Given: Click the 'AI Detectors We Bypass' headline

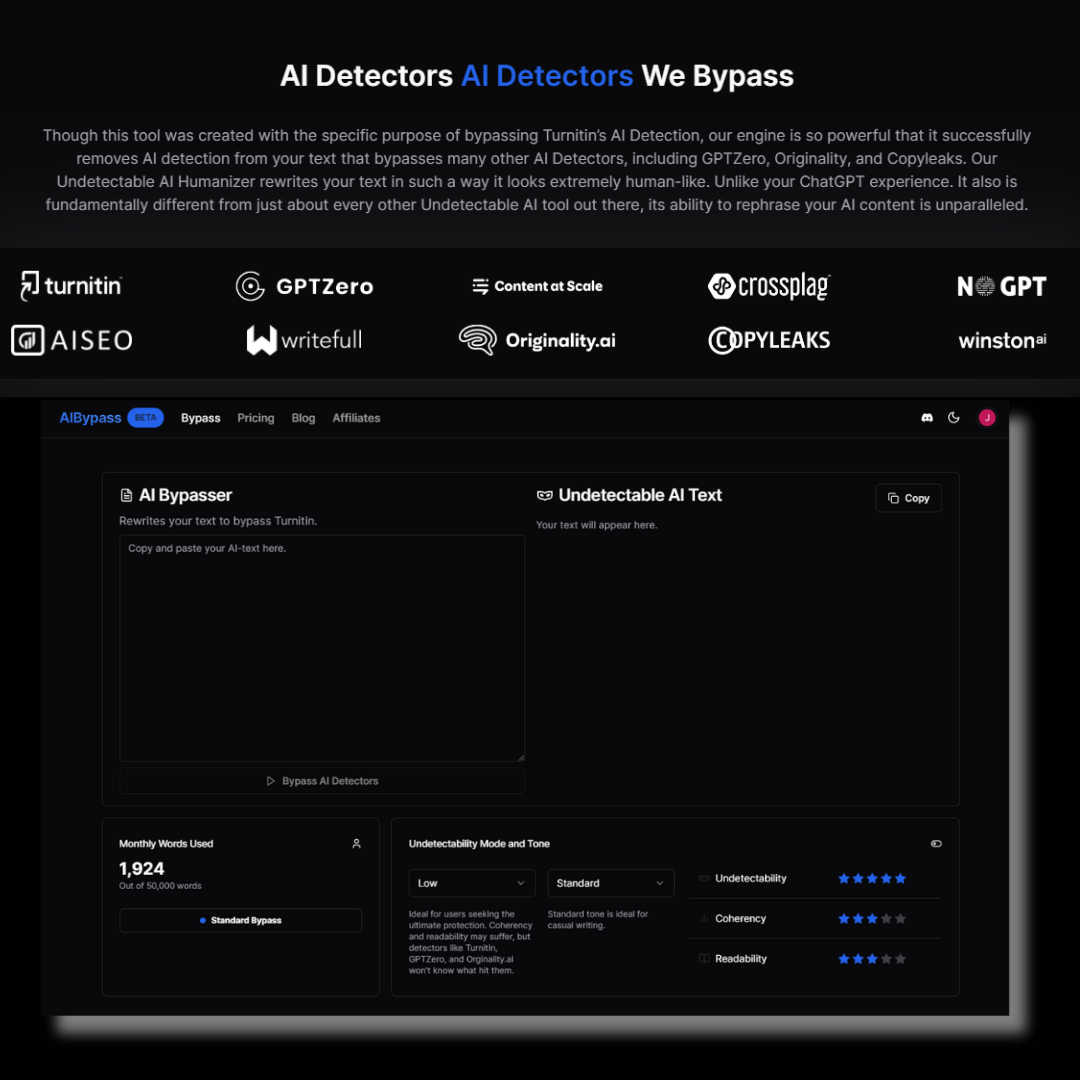Looking at the screenshot, I should [x=537, y=76].
